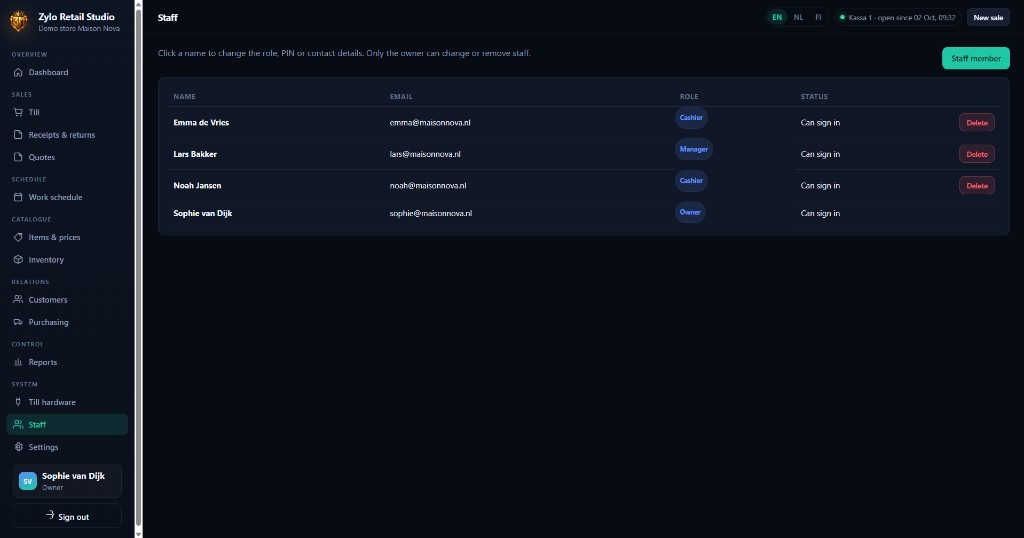This screenshot has width=1024, height=538.
Task: Click the Staff people icon in sidebar
Action: click(18, 424)
